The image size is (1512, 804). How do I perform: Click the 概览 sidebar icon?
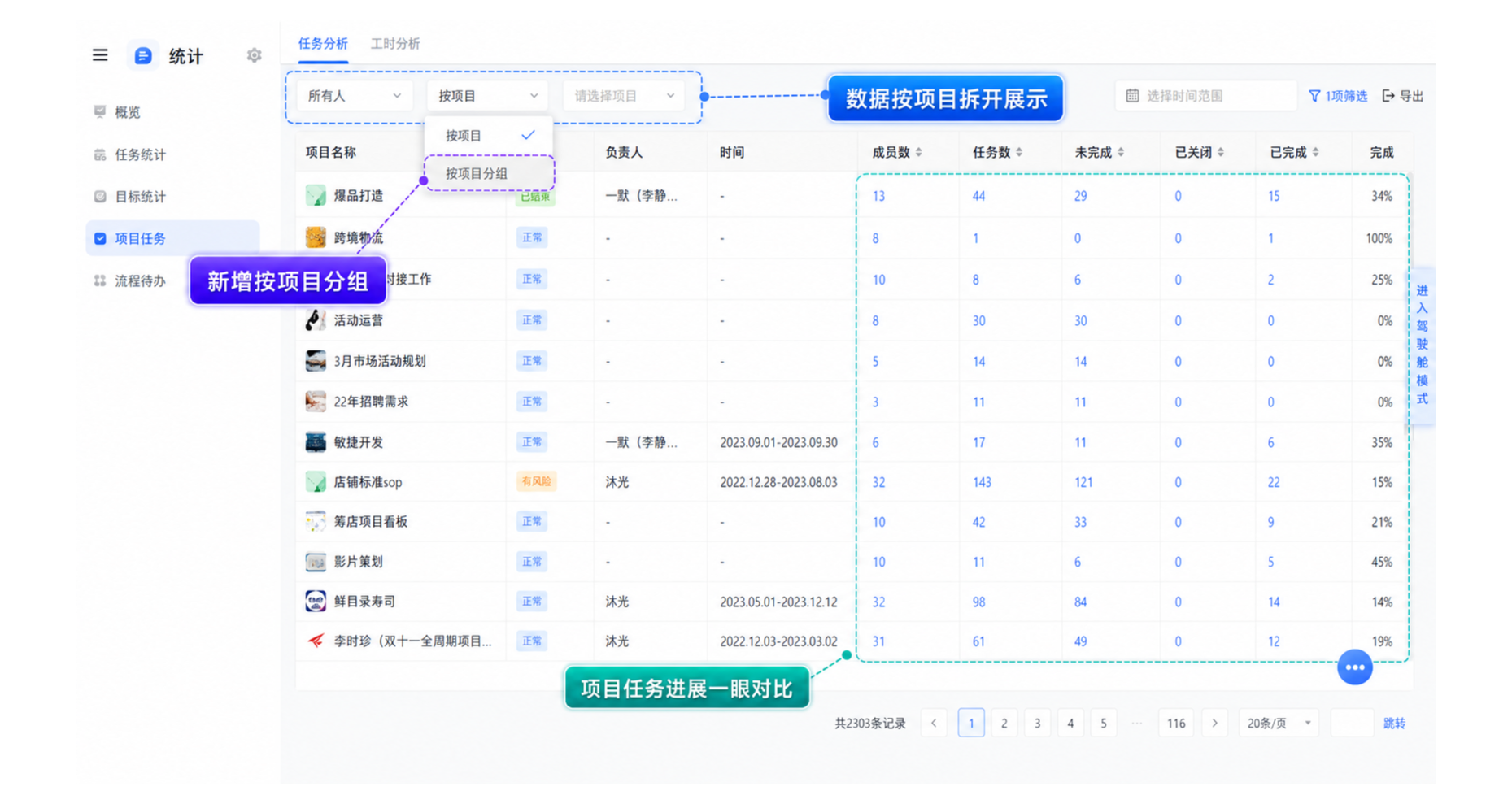coord(100,111)
